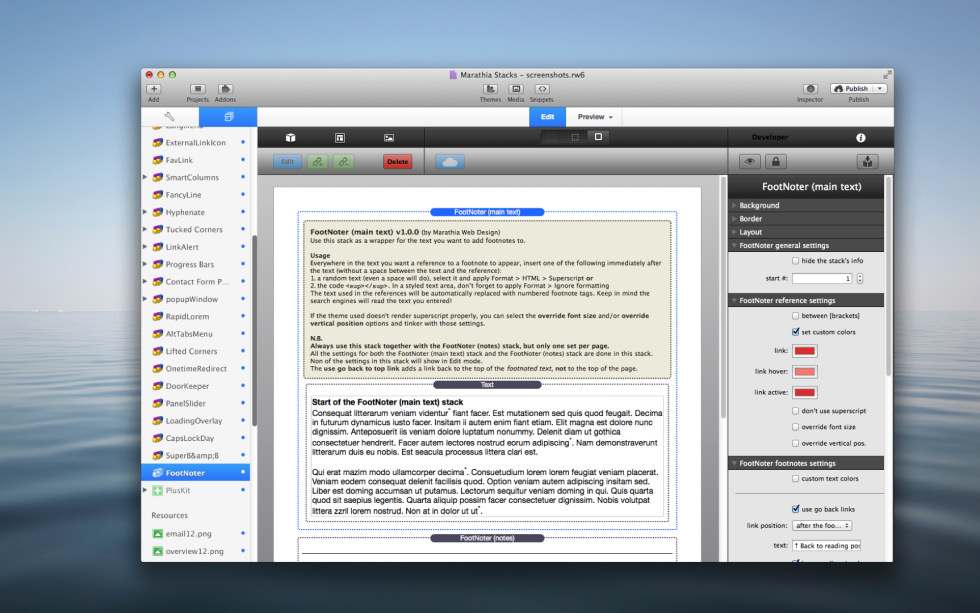
Task: Select the middle view mode icon
Action: [x=575, y=137]
